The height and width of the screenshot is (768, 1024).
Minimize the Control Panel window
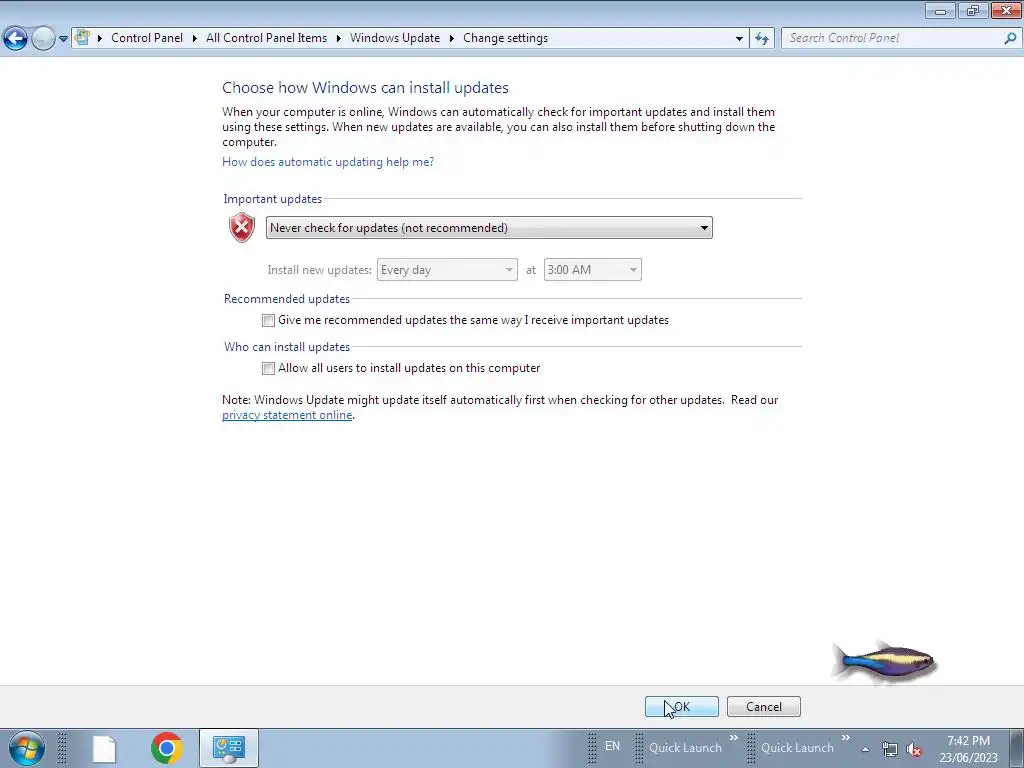coord(940,10)
